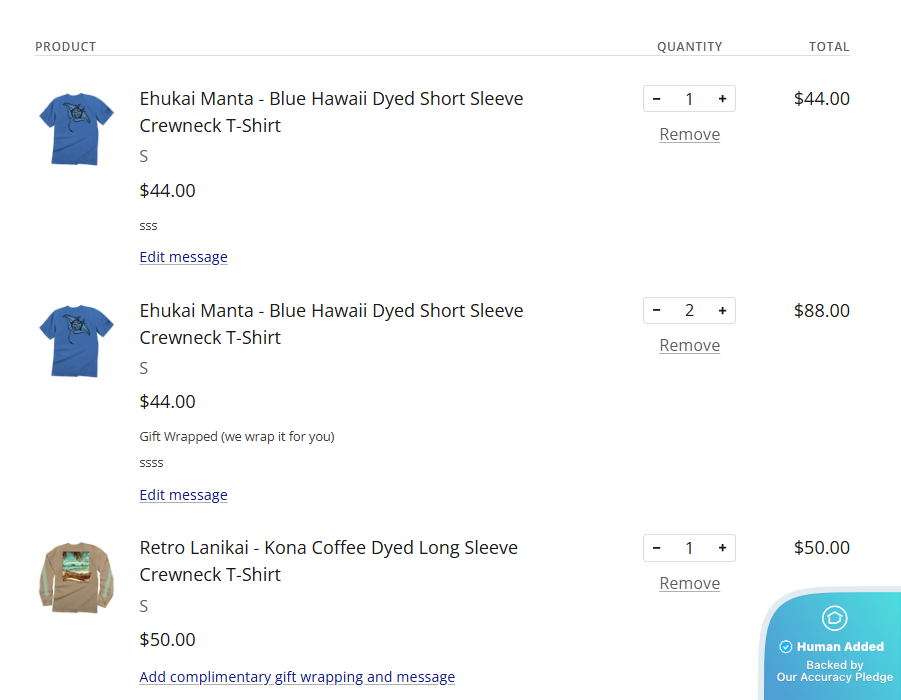Edit message under the 'ssss' gift note
Image resolution: width=901 pixels, height=700 pixels.
click(183, 495)
